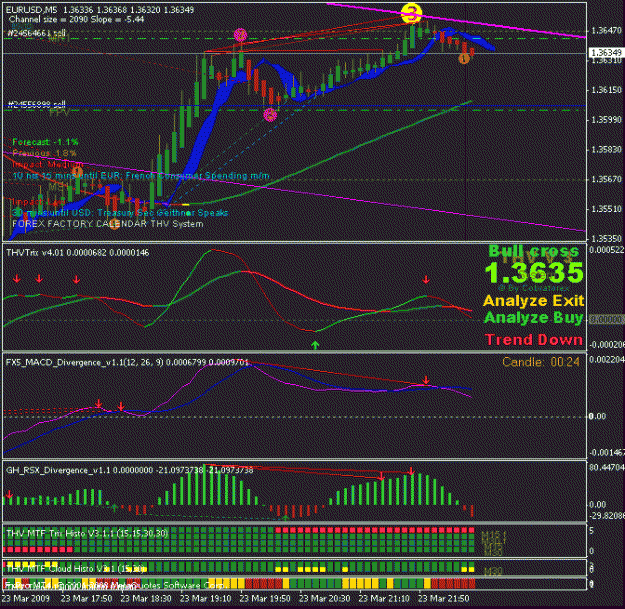Select the Analyze Exit label
The image size is (625, 609).
(534, 301)
